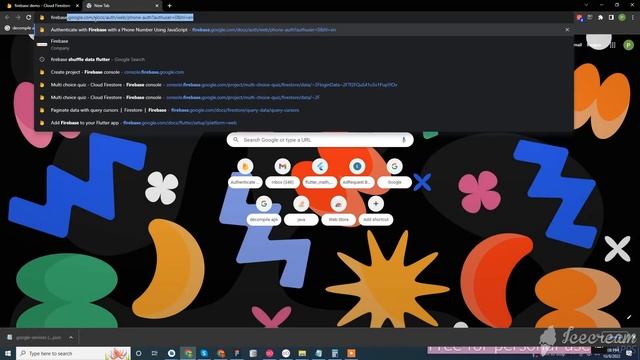Click the red-blue extension icon in toolbar
Viewport: 640px width, 360px height.
(579, 18)
